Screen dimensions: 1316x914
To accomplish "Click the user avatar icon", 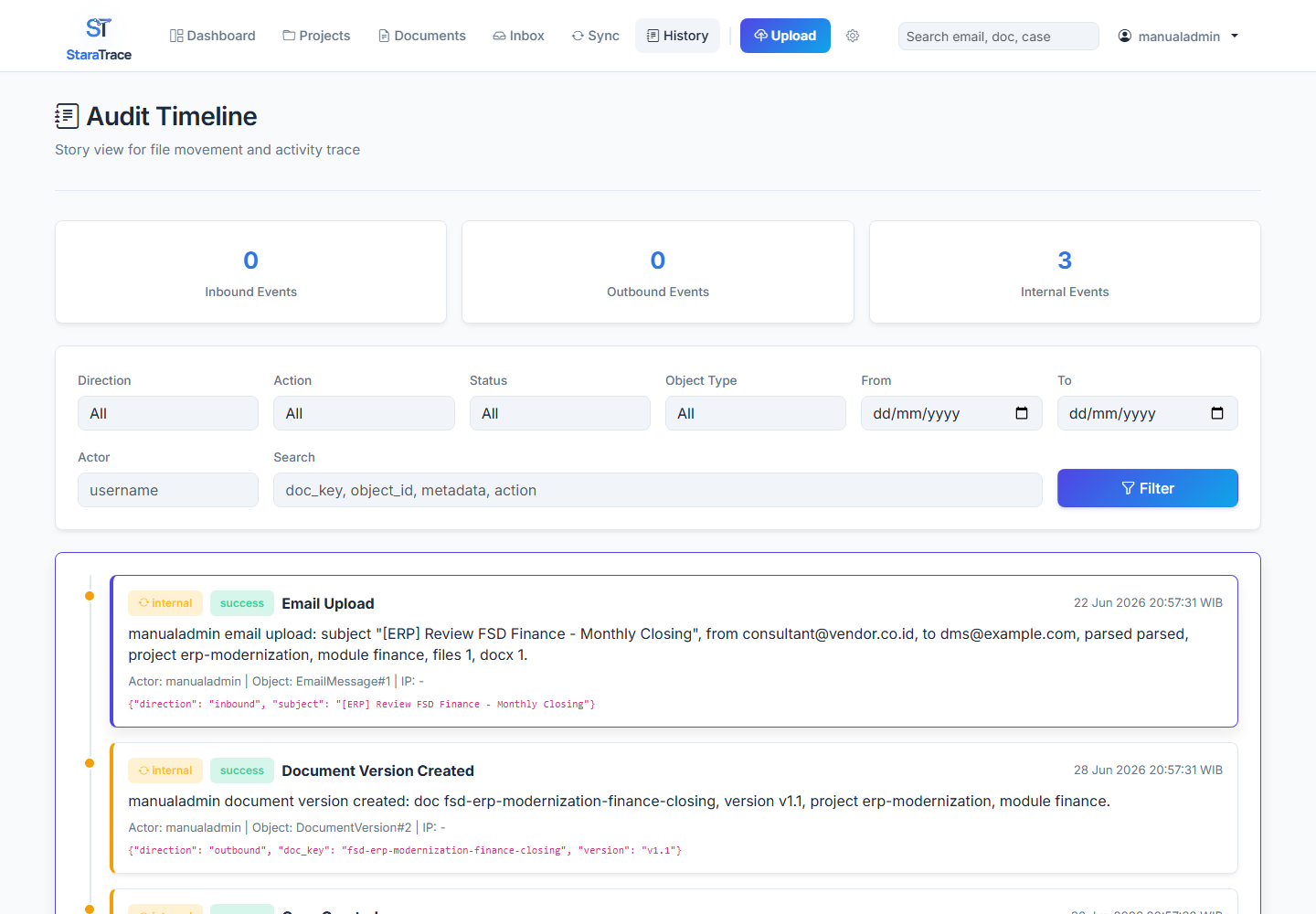I will coord(1125,36).
